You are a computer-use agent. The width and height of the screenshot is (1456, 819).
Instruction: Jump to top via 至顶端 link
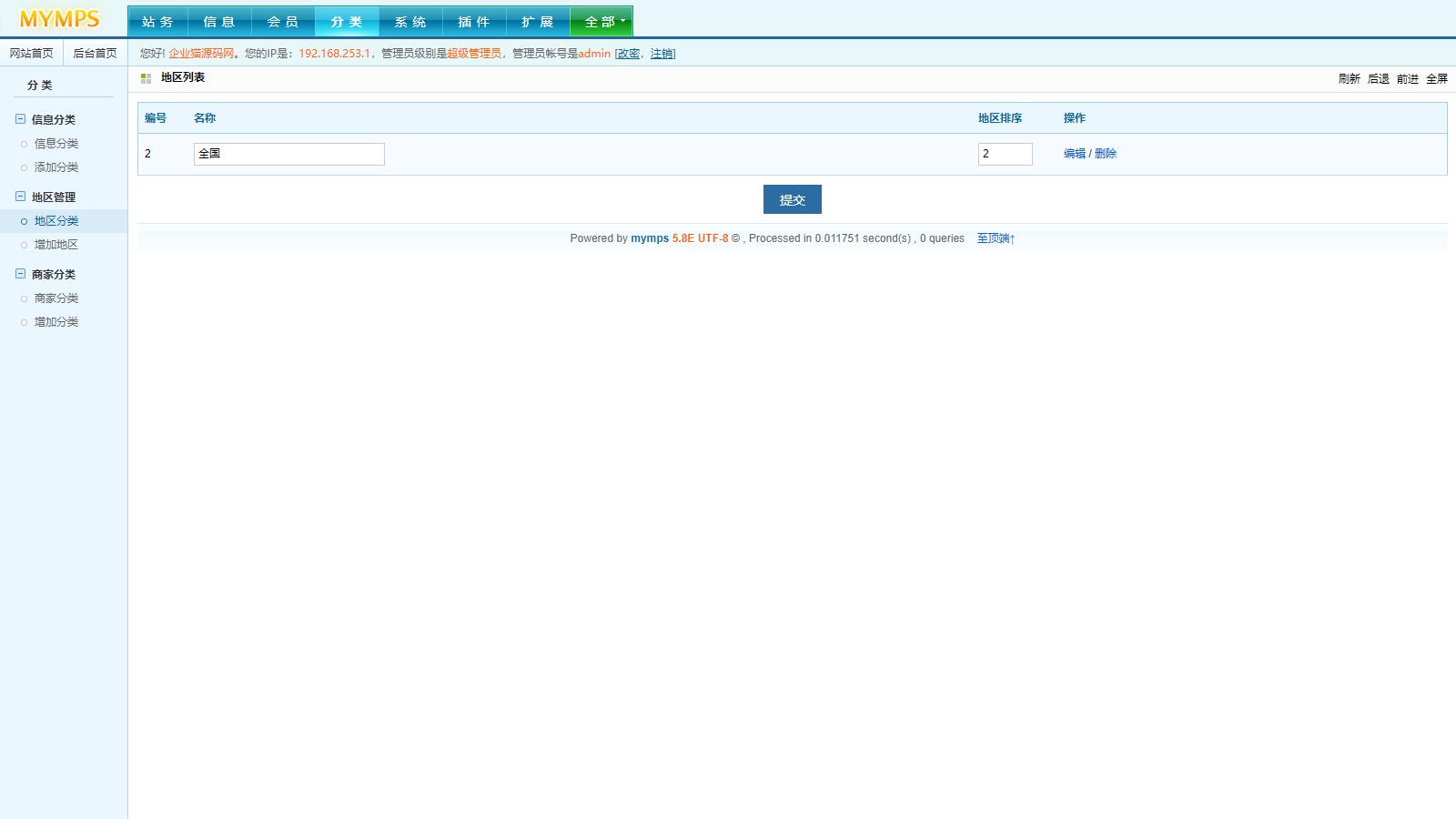996,238
